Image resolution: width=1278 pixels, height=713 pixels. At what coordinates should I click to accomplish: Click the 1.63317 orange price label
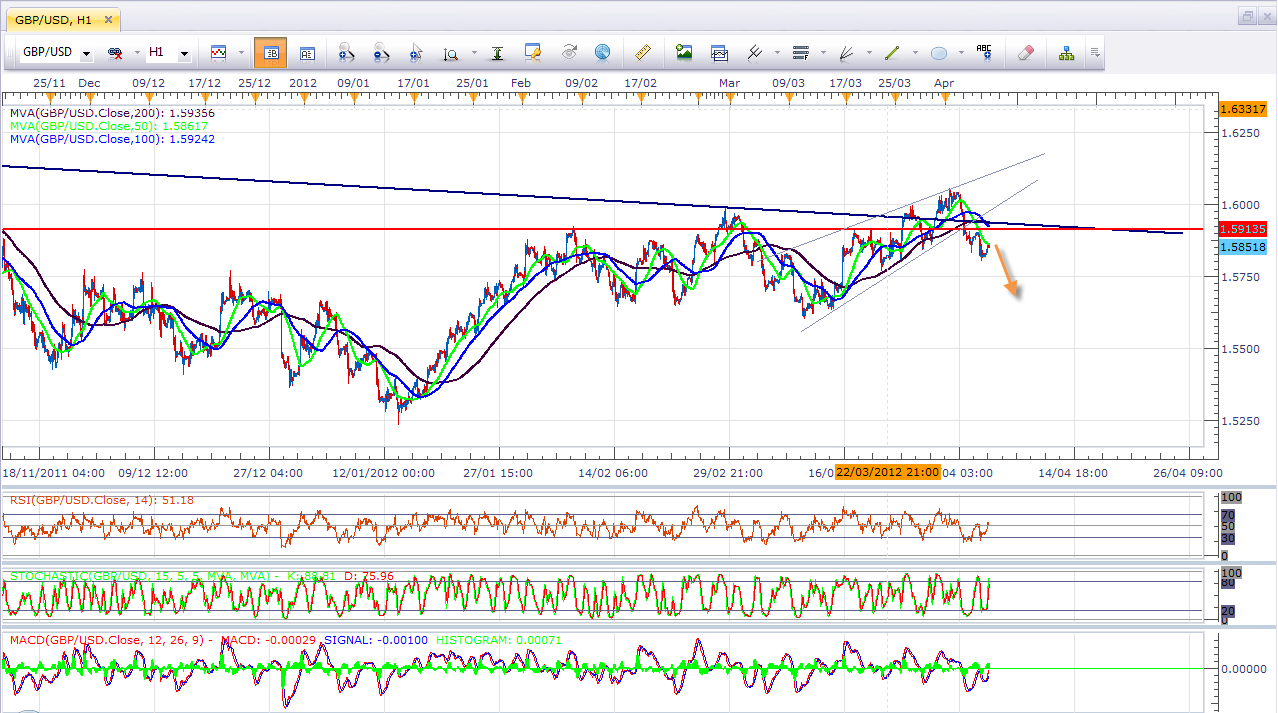[x=1243, y=109]
